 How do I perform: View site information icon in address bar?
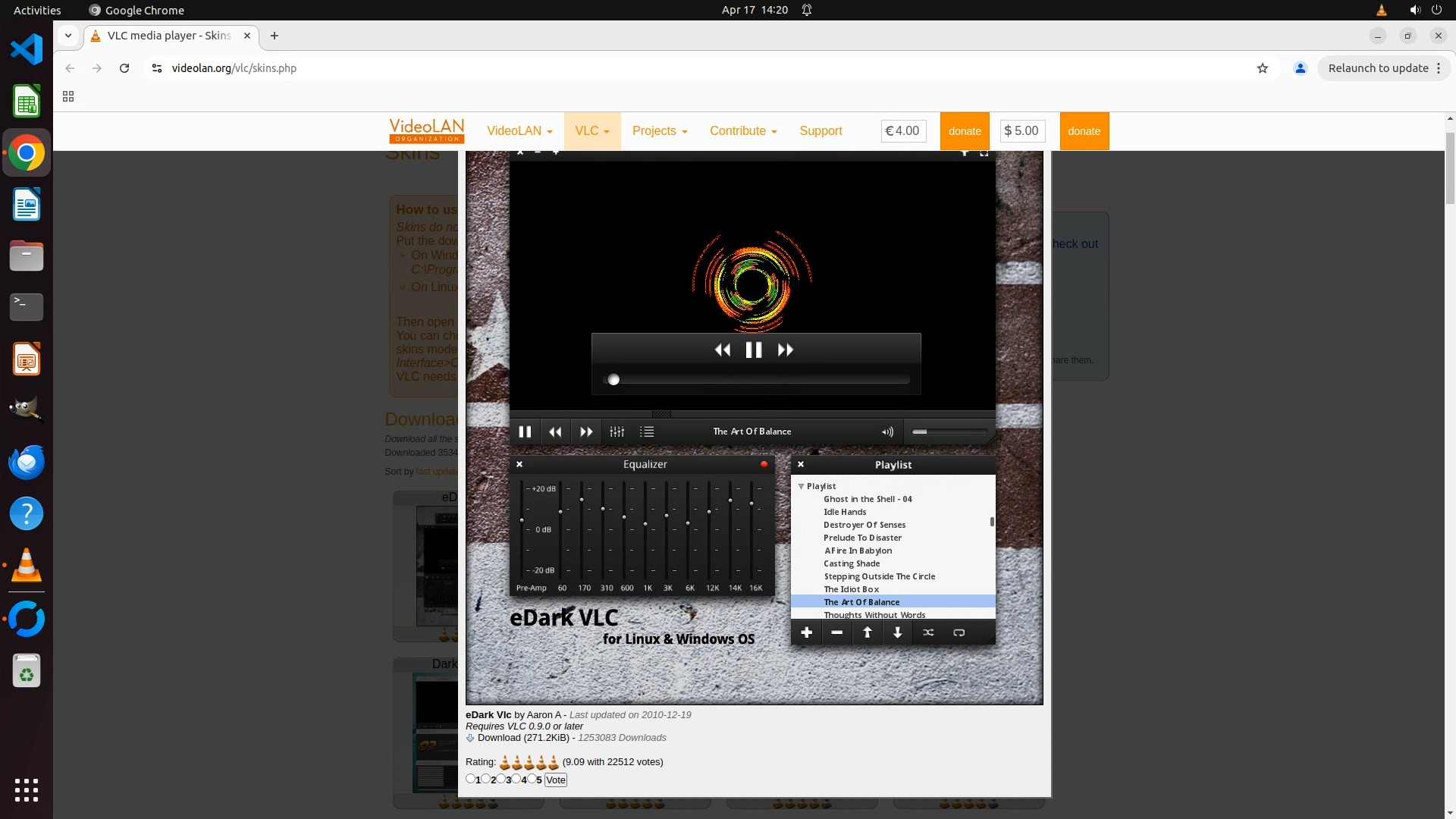[x=157, y=68]
